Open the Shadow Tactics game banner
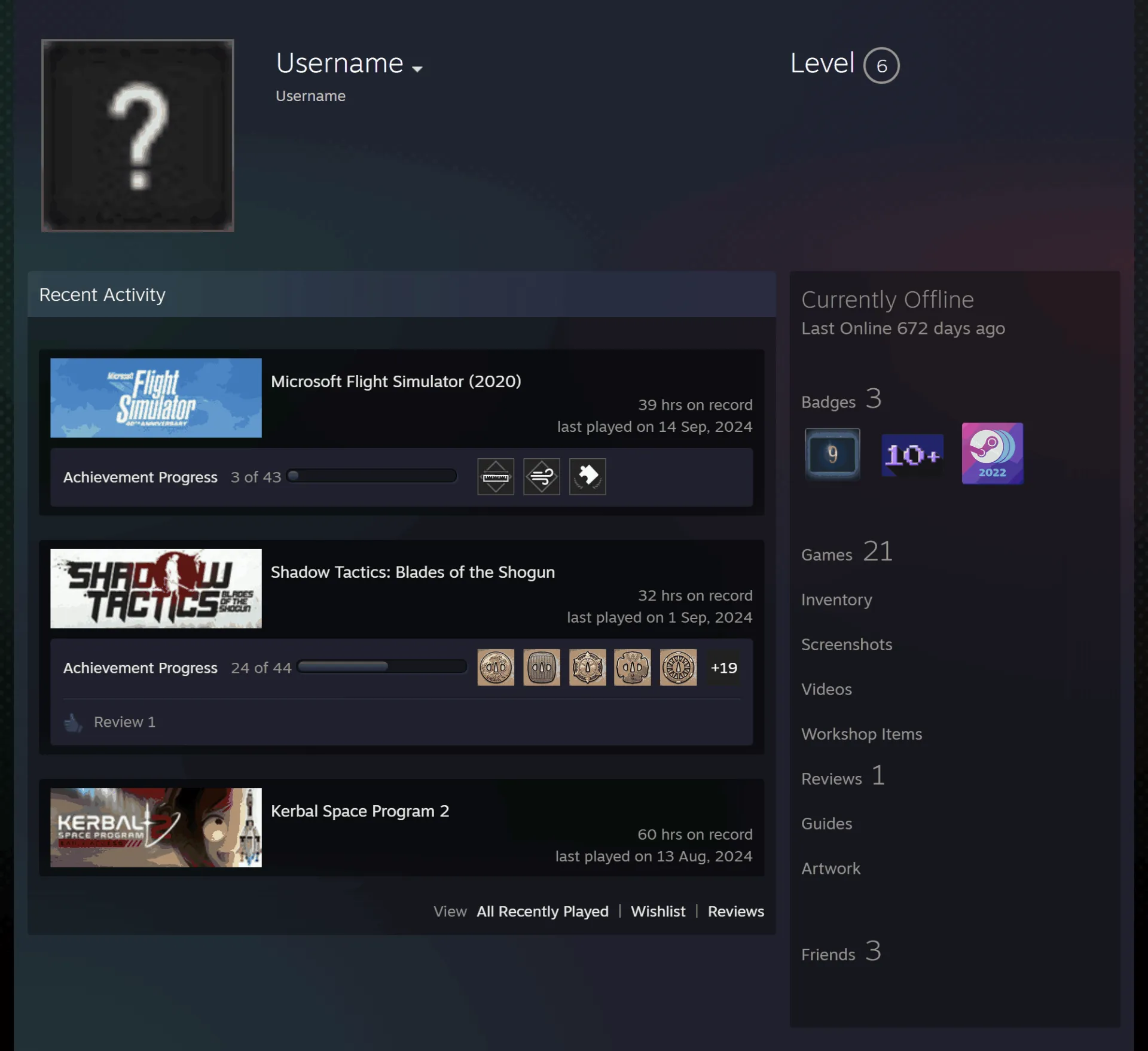This screenshot has width=1148, height=1051. pyautogui.click(x=156, y=589)
